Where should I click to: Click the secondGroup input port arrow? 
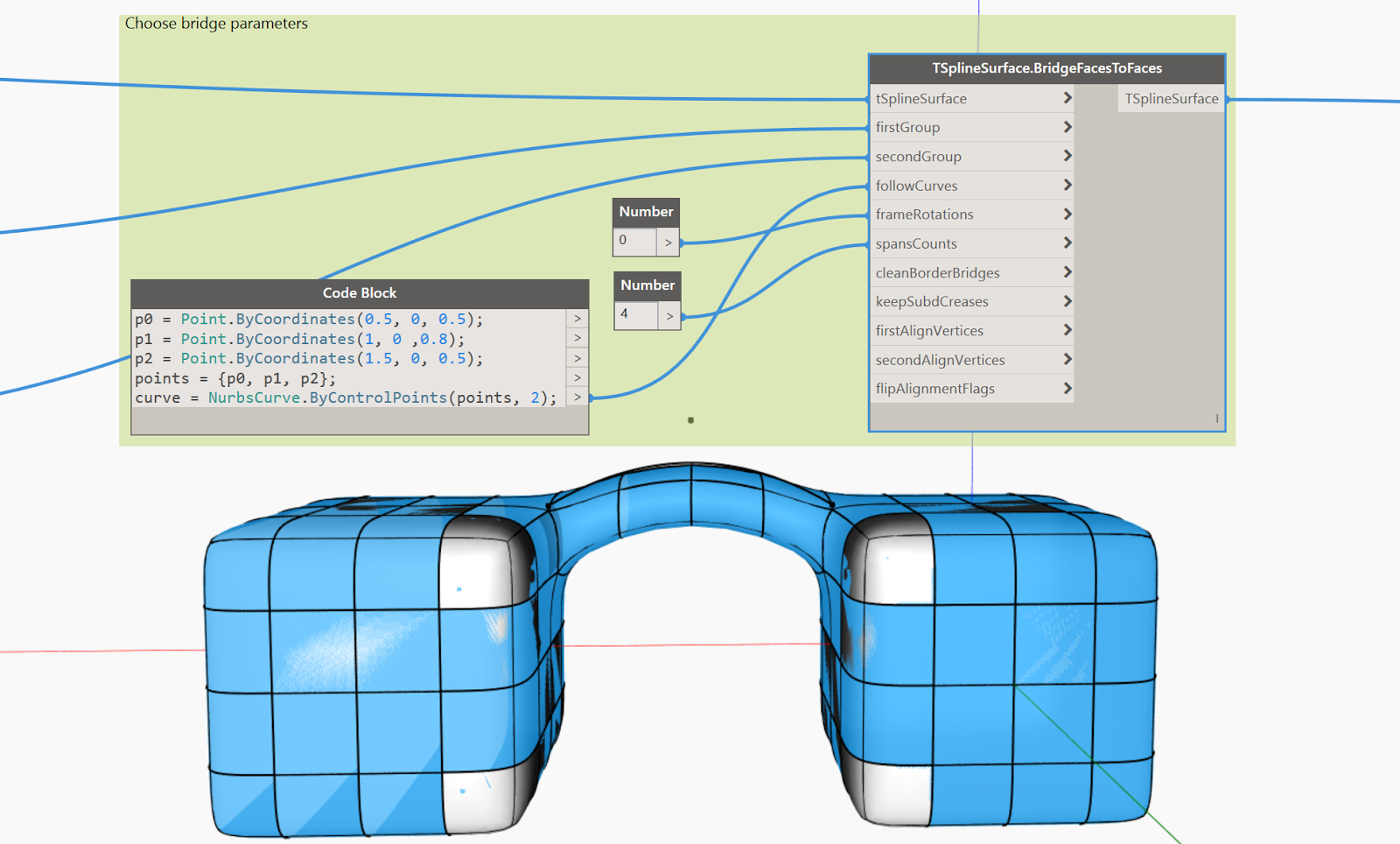(x=1067, y=156)
